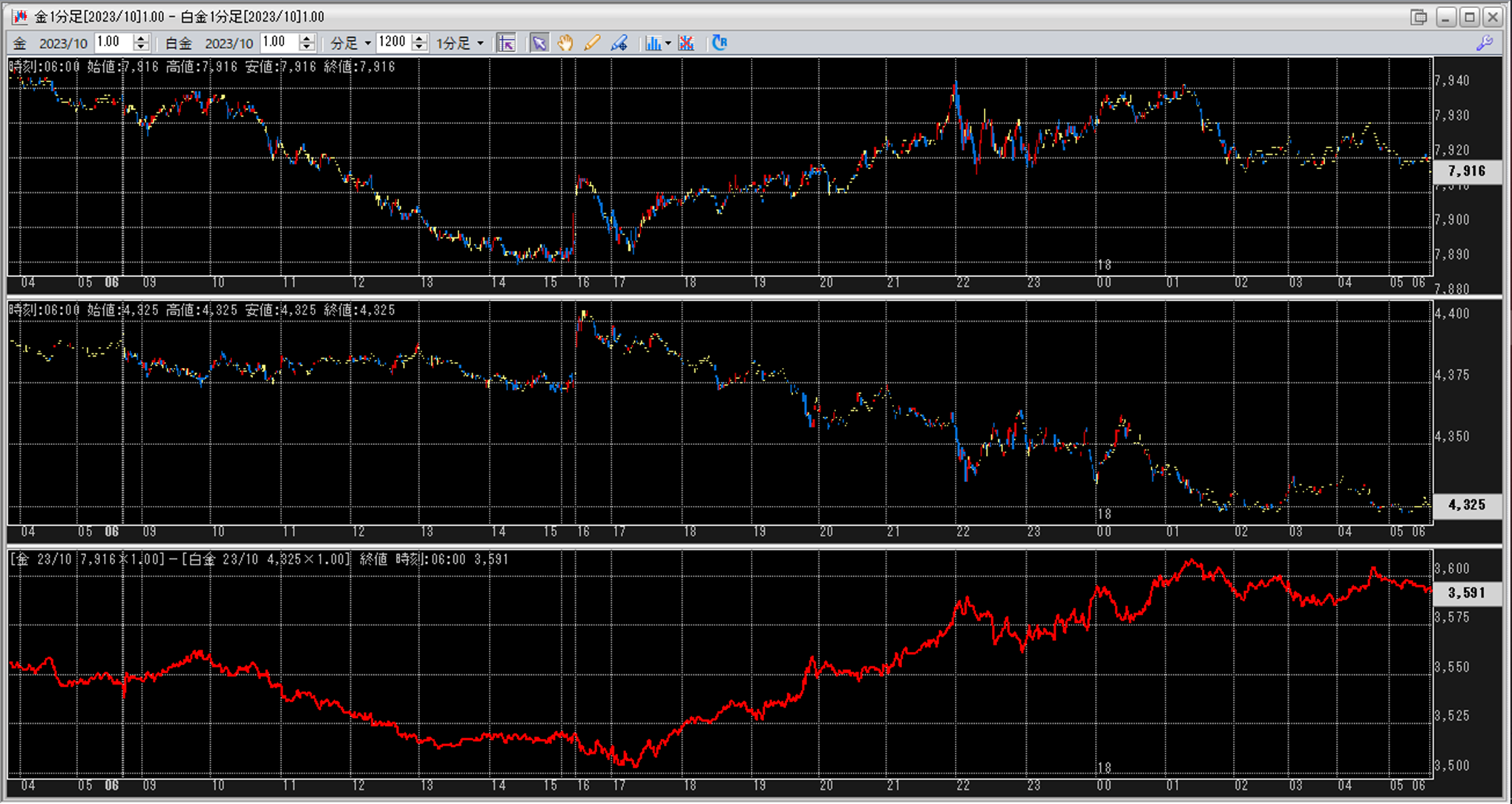Click the 3,591 spread price marker
The image size is (1512, 804).
[x=1466, y=593]
